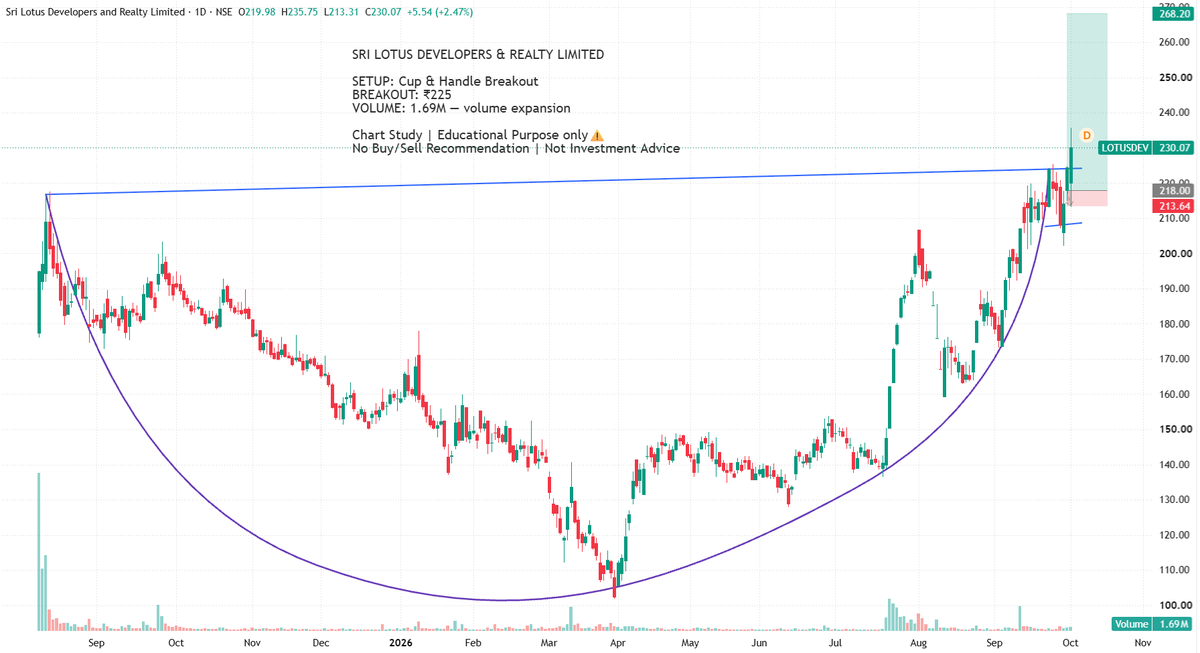Image resolution: width=1200 pixels, height=653 pixels.
Task: Click the 218.00 entry price label
Action: [x=1173, y=190]
